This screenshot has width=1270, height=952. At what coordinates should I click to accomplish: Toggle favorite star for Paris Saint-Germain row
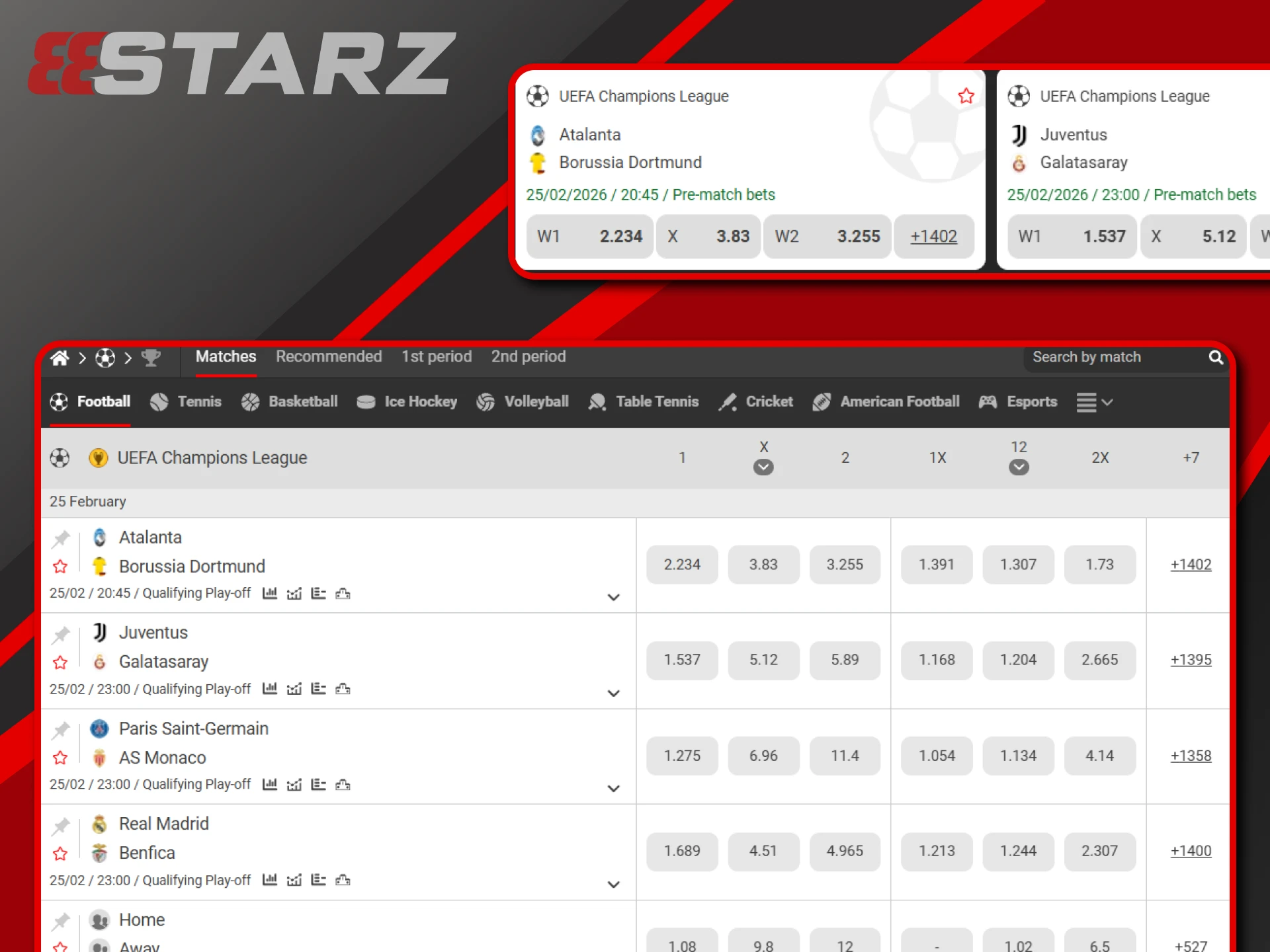click(x=60, y=758)
